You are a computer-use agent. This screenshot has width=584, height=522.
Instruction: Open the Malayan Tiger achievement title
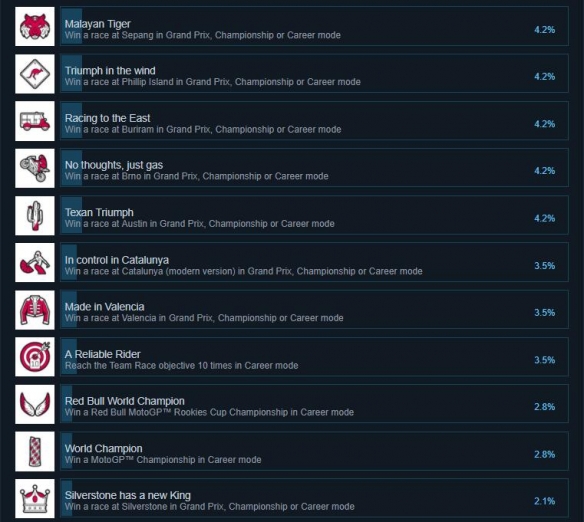[98, 24]
